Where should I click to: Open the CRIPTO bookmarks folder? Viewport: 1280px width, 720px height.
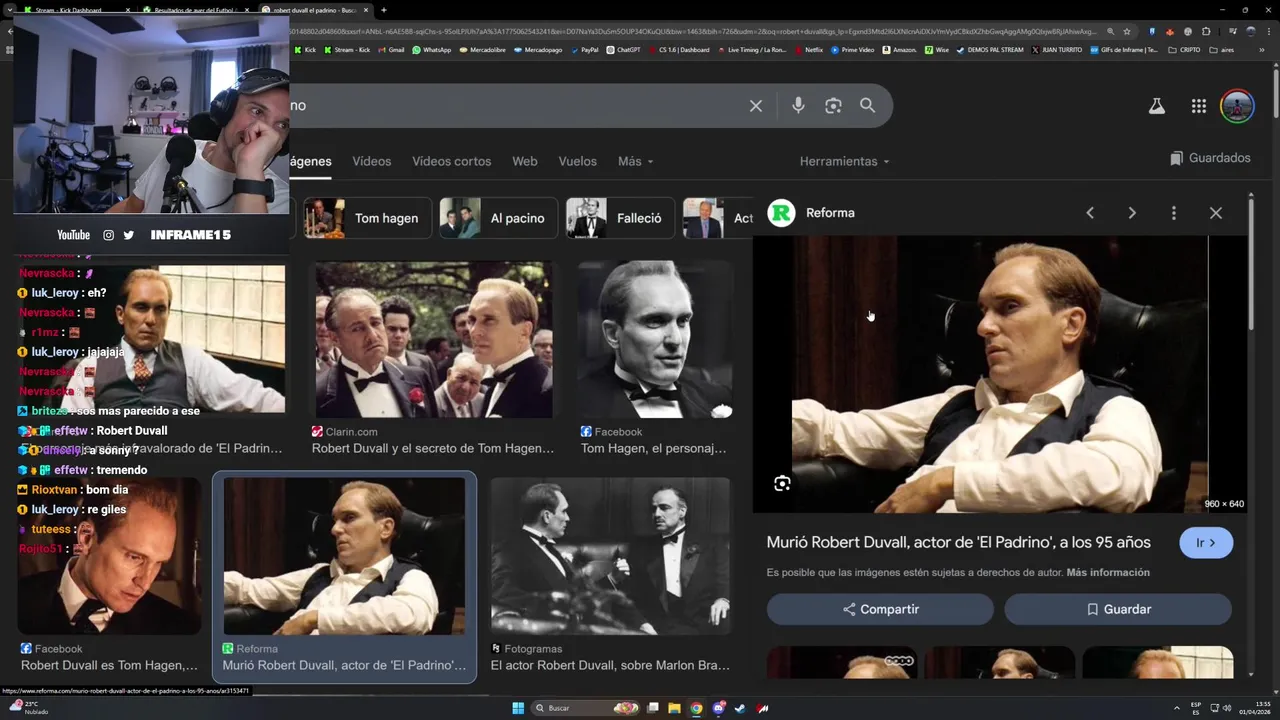(1184, 50)
